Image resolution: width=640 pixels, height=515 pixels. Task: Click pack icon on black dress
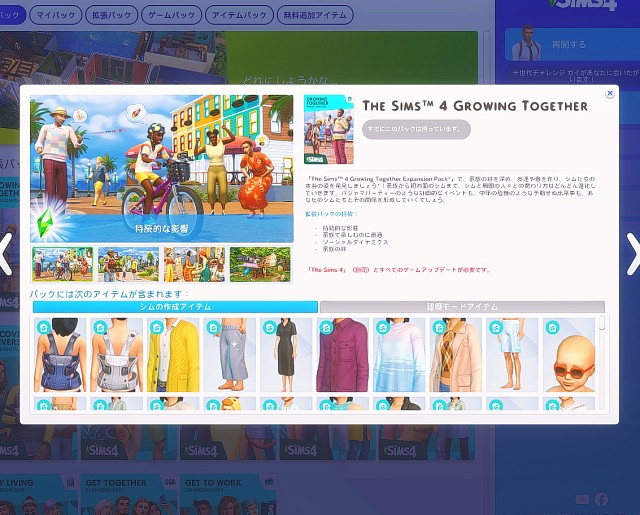pyautogui.click(x=270, y=327)
